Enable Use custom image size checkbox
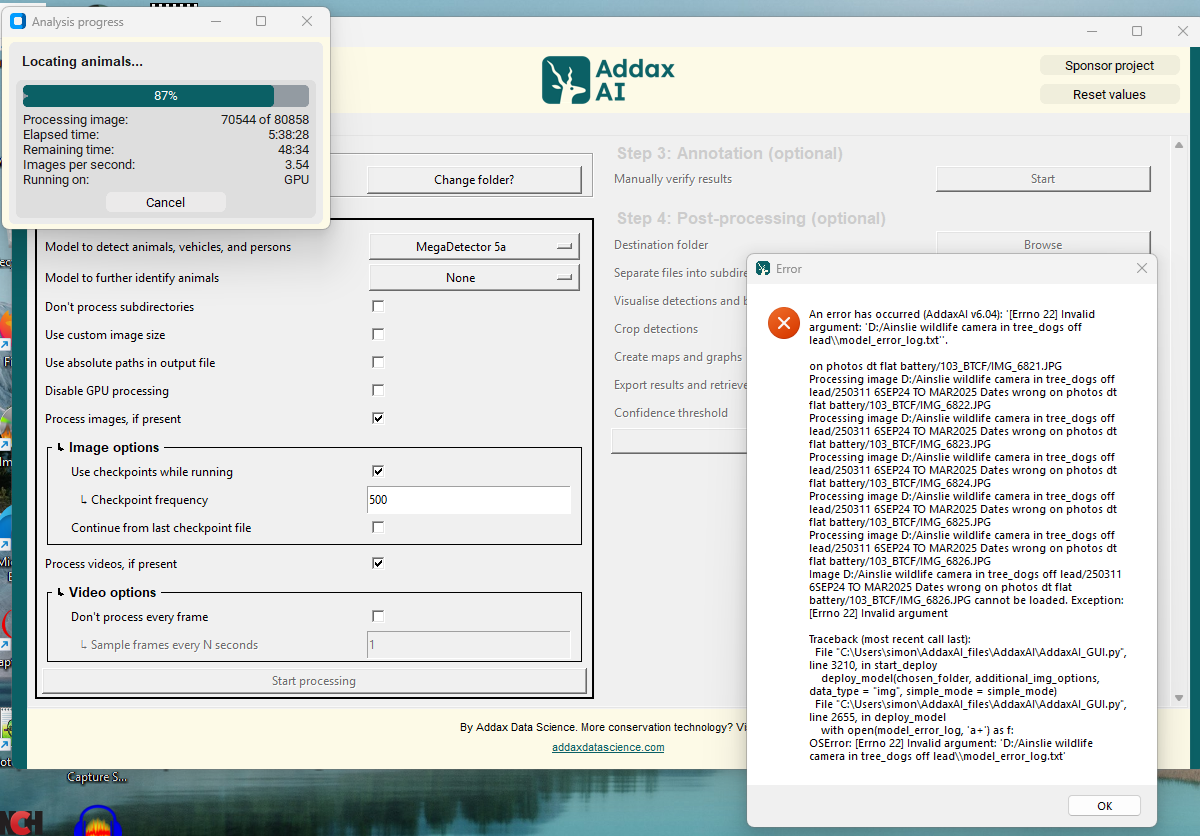 [x=378, y=334]
